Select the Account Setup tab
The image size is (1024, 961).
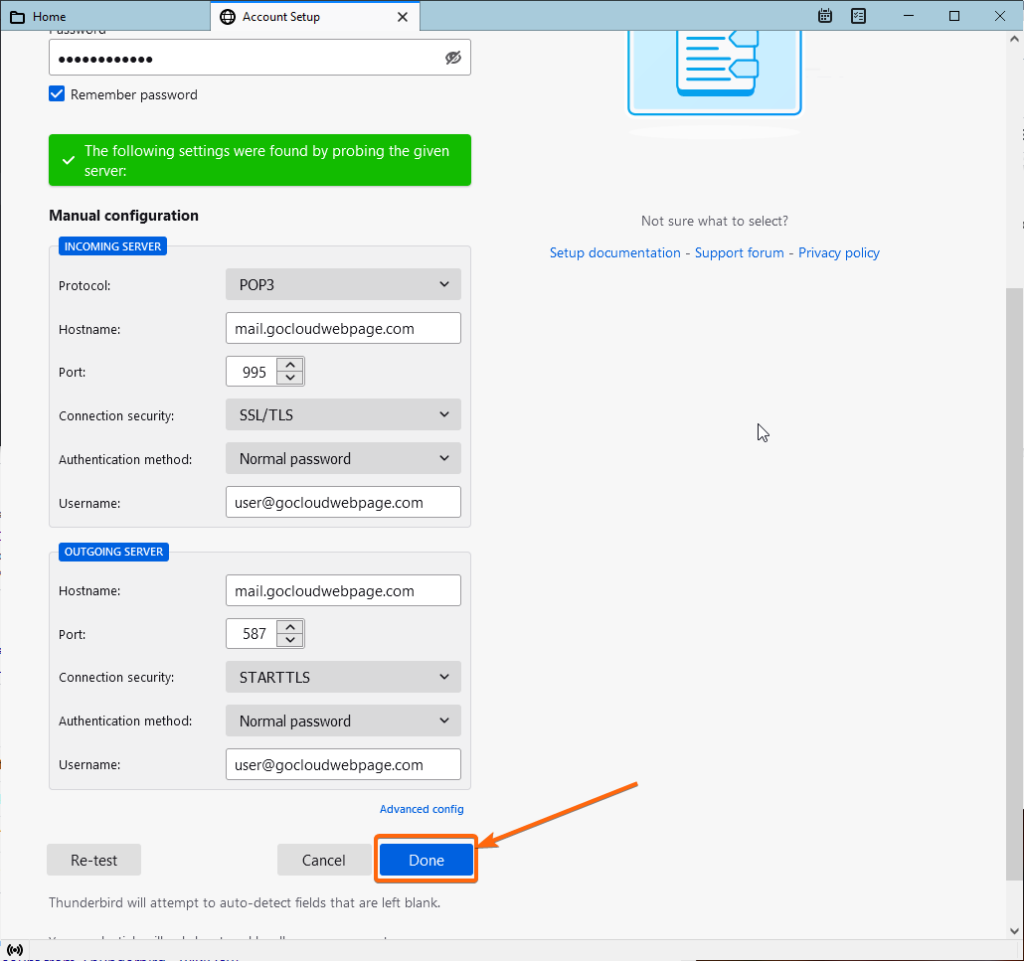pos(300,16)
